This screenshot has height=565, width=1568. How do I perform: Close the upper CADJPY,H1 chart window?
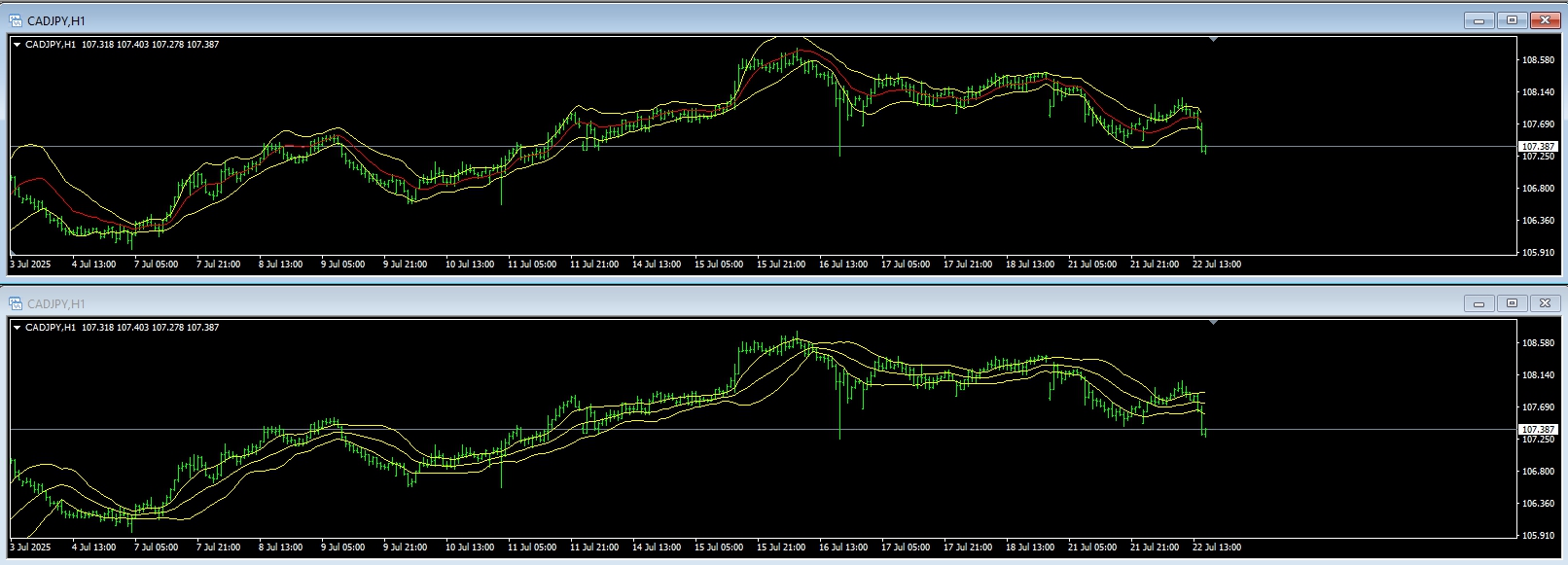[1545, 20]
